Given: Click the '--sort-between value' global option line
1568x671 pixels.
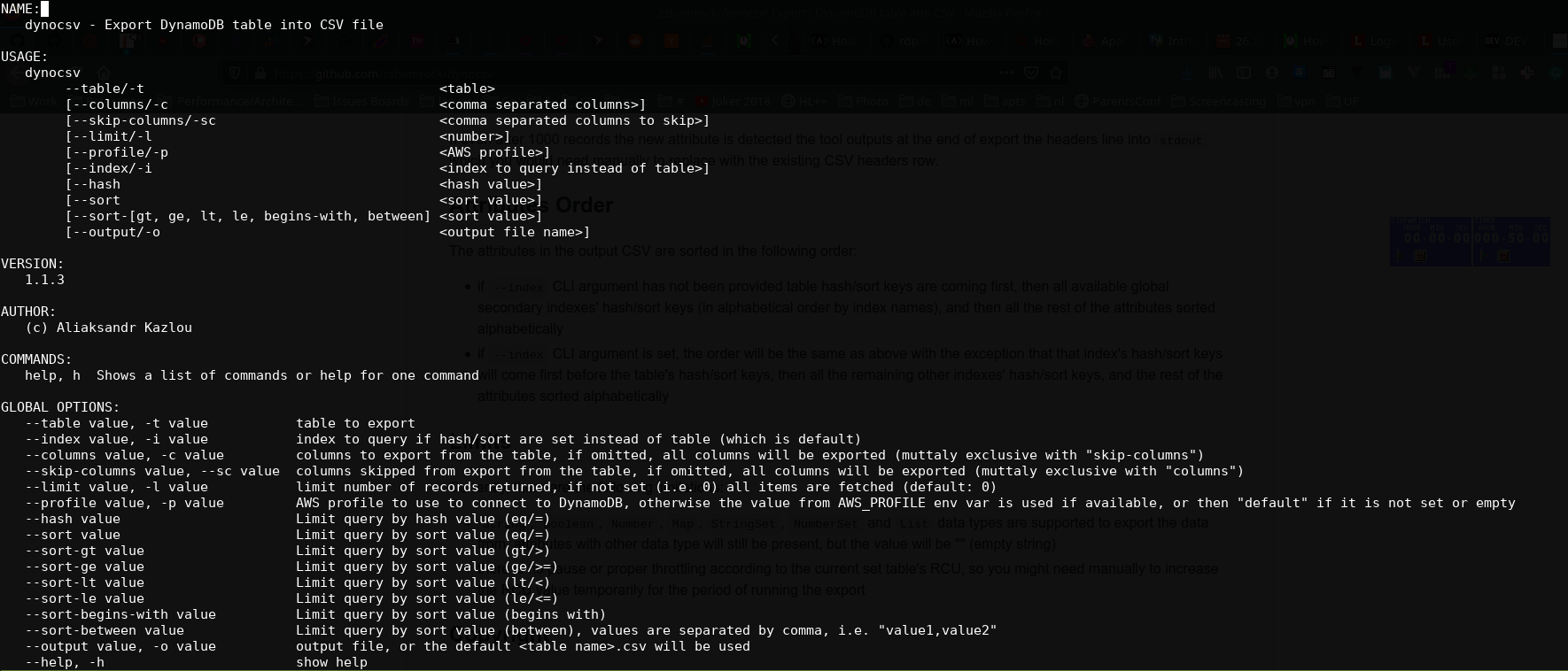Looking at the screenshot, I should pos(105,630).
